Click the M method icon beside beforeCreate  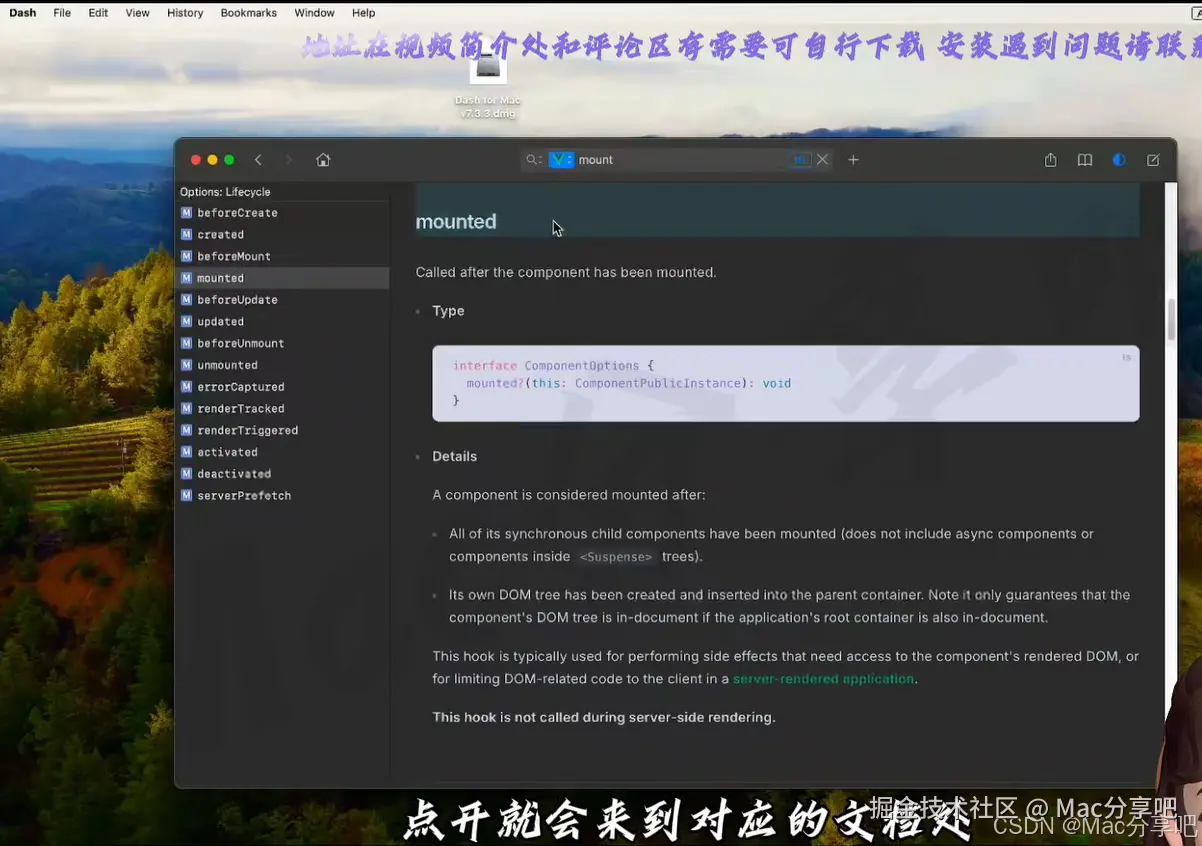185,212
